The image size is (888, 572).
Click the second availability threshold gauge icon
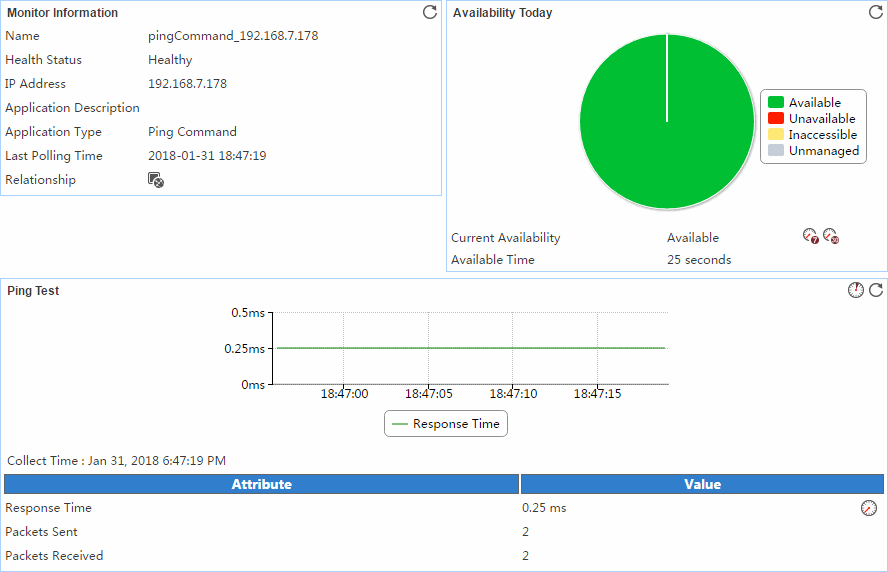click(x=831, y=236)
